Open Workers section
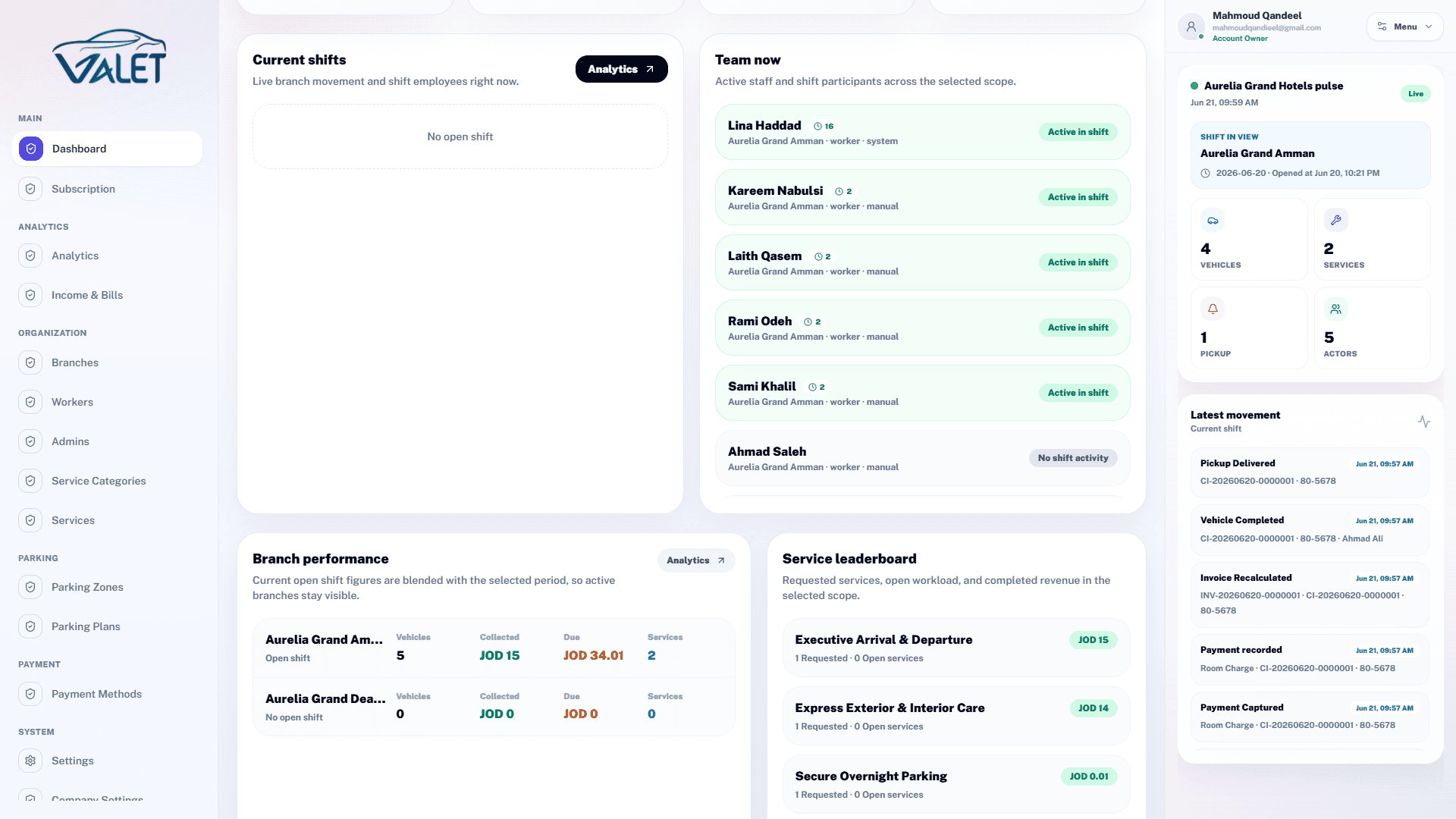The image size is (1456, 819). click(x=108, y=402)
